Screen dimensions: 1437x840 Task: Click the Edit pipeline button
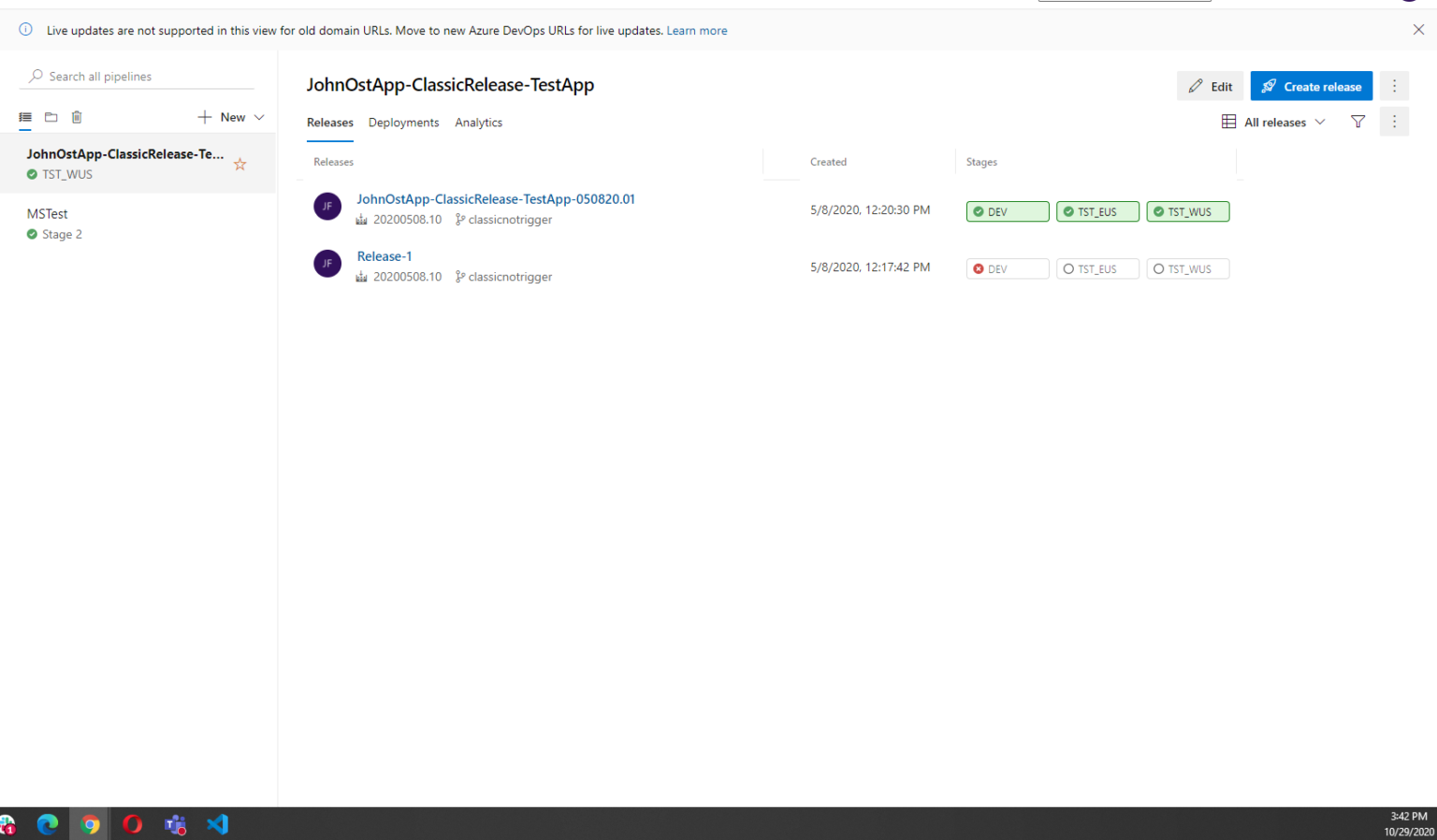pos(1210,86)
